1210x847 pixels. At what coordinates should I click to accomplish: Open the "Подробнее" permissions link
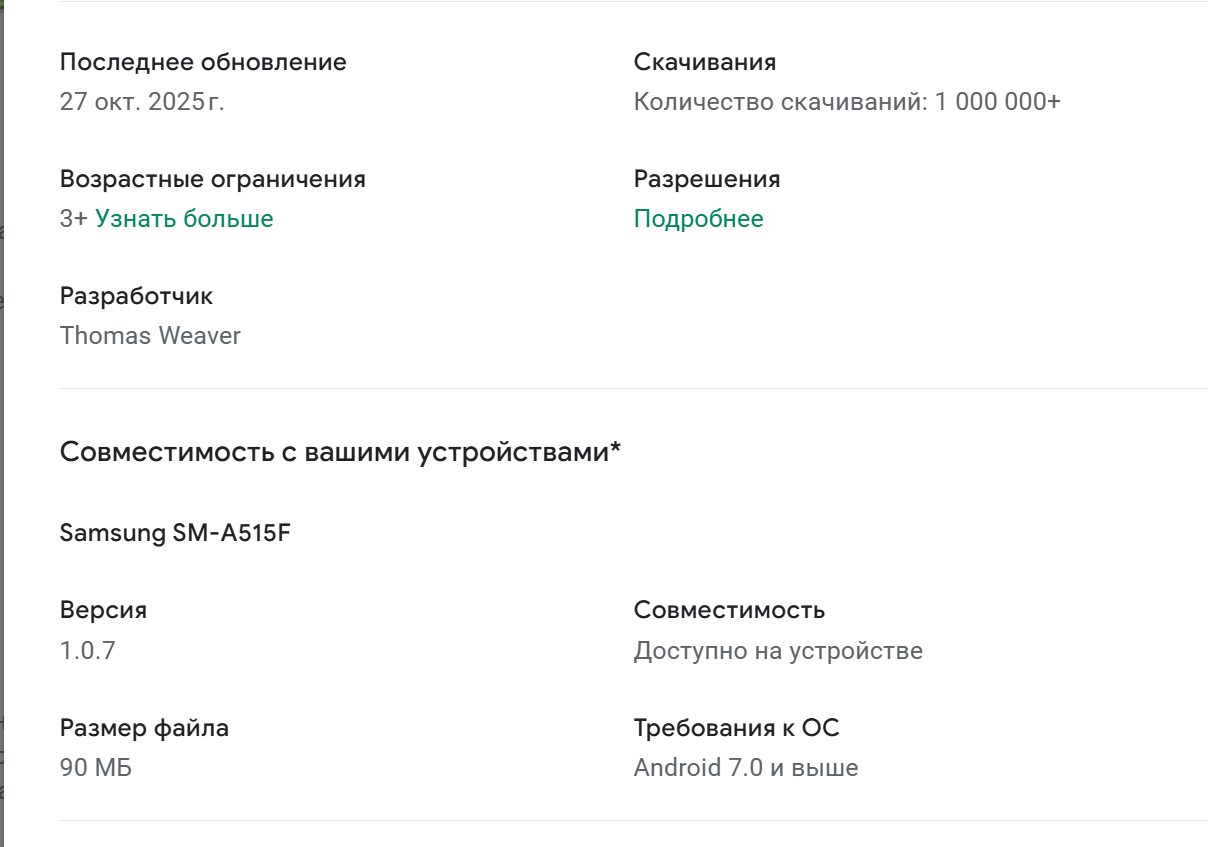pos(698,218)
